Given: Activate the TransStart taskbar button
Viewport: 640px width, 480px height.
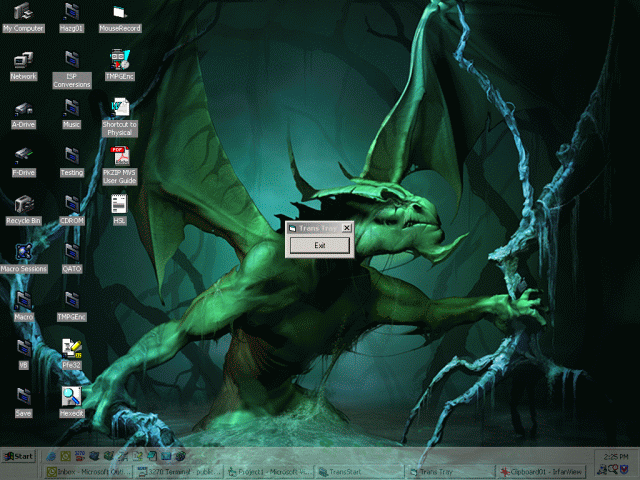Looking at the screenshot, I should coord(362,472).
